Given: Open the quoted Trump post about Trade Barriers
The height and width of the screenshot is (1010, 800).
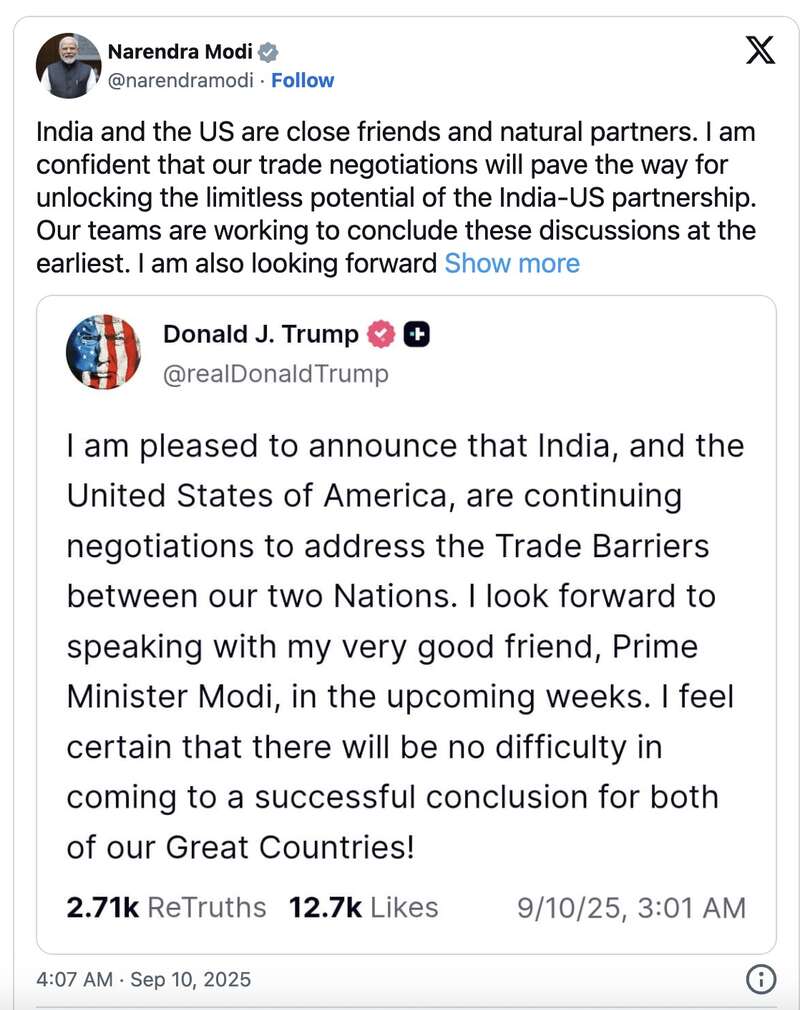Looking at the screenshot, I should point(405,645).
